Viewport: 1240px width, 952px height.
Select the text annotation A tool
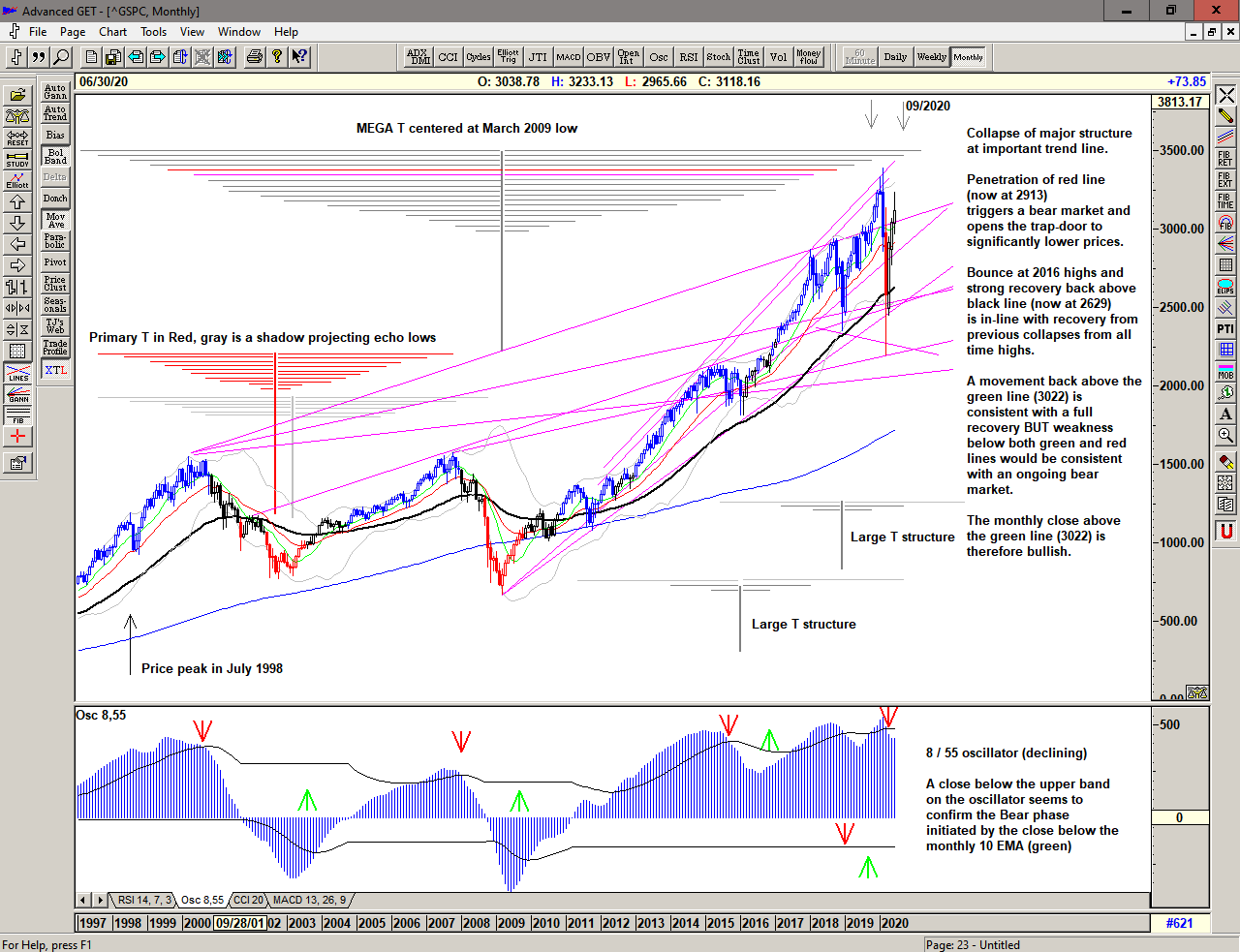click(x=1225, y=415)
